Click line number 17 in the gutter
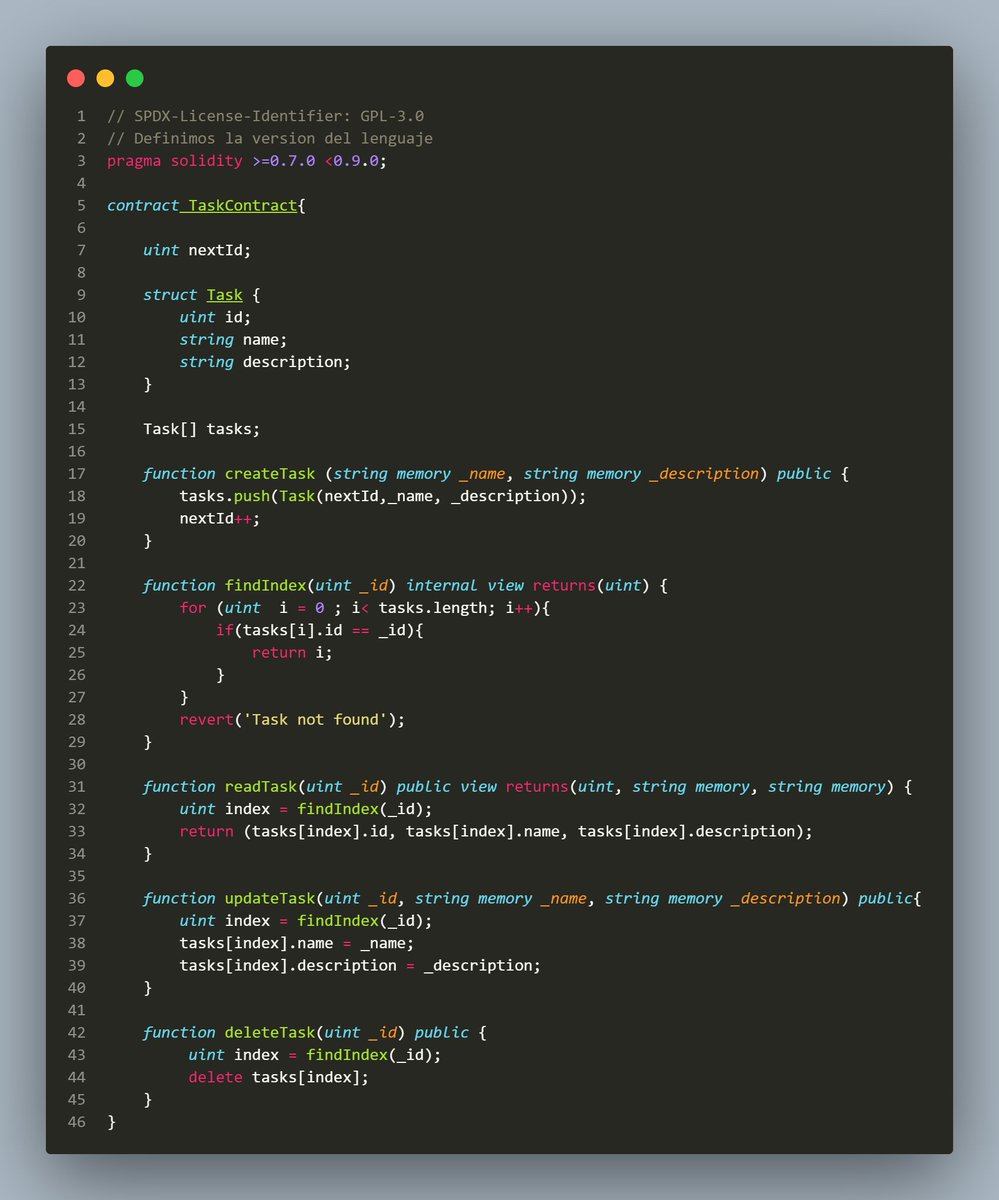This screenshot has width=999, height=1200. (77, 473)
